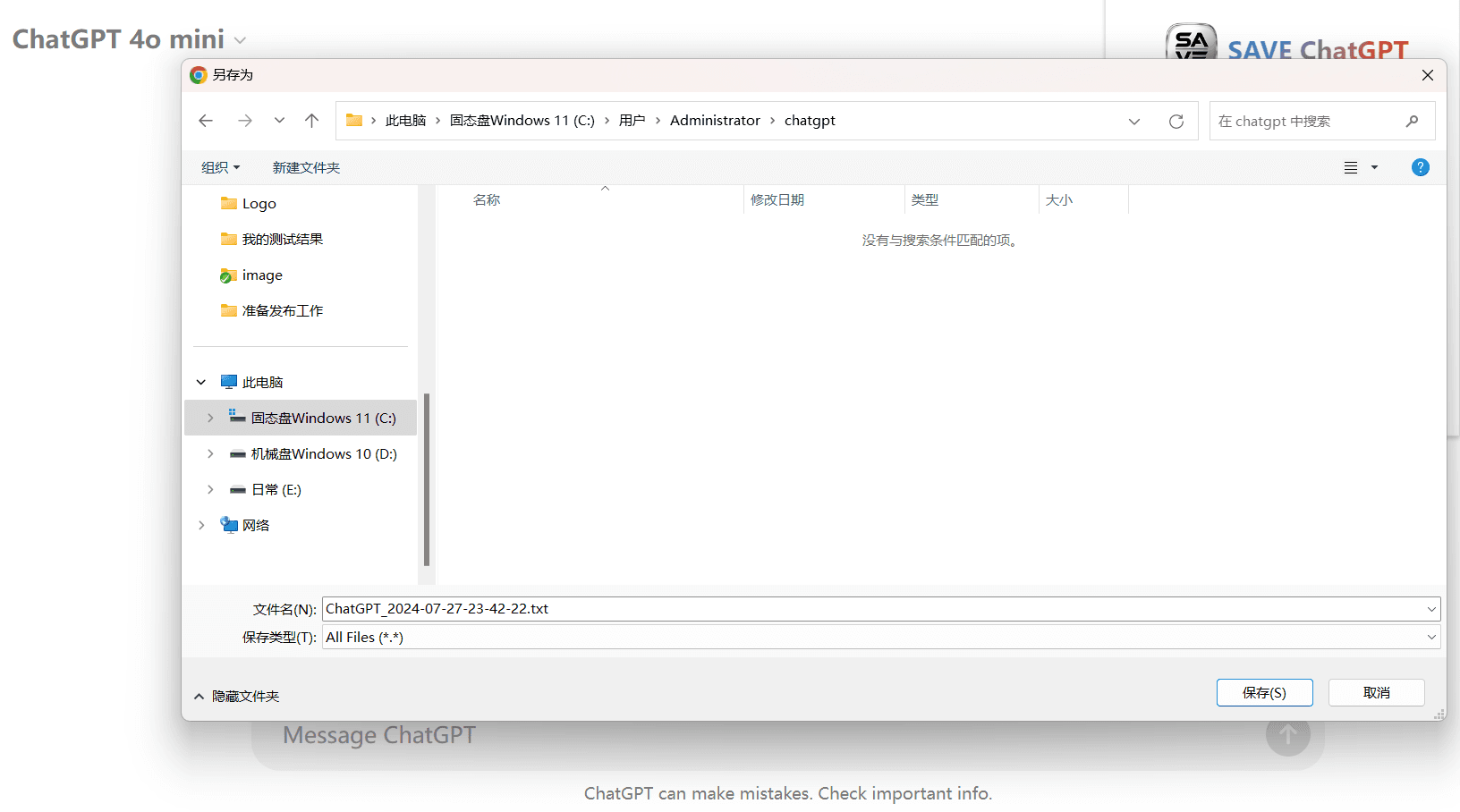Change the view layout icon
This screenshot has width=1460, height=812.
1351,167
